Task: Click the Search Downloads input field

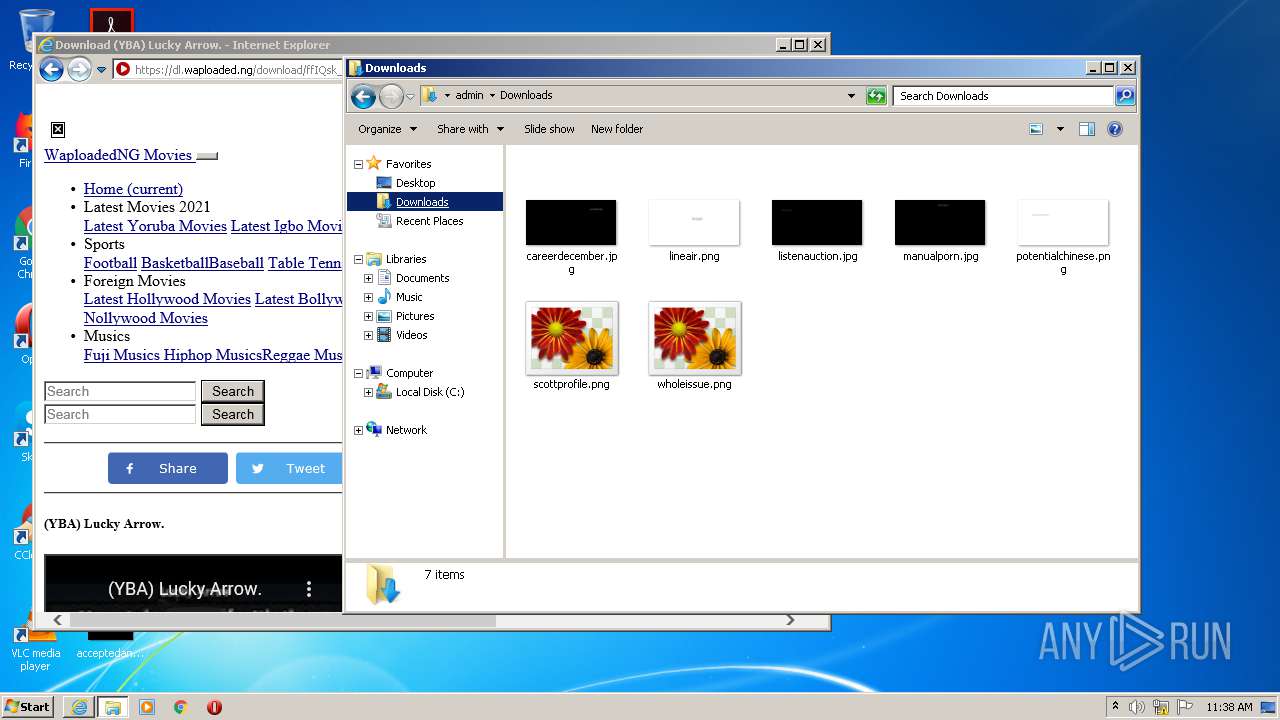Action: (x=1003, y=96)
